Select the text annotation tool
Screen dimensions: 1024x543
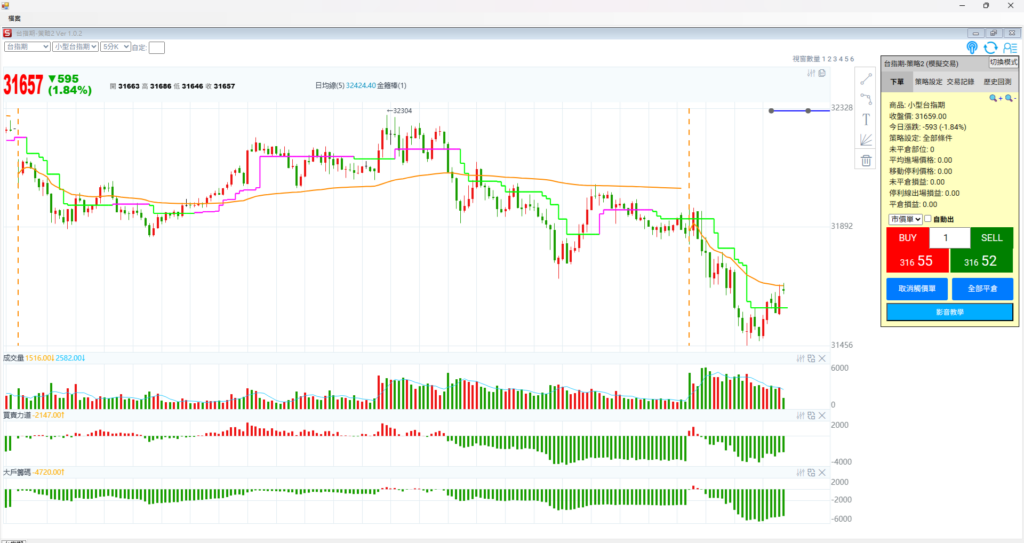(866, 119)
